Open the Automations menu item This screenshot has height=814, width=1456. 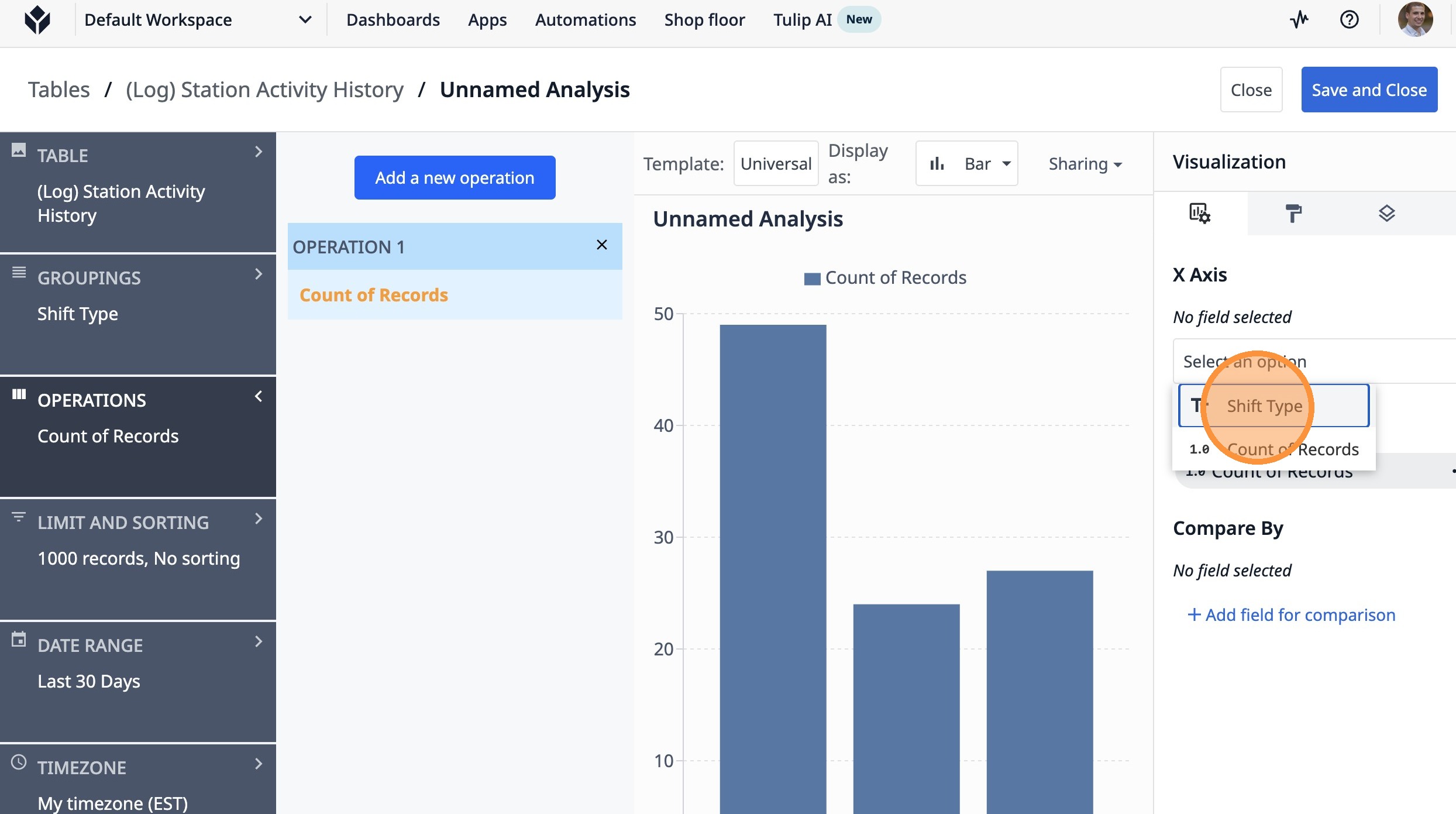585,20
